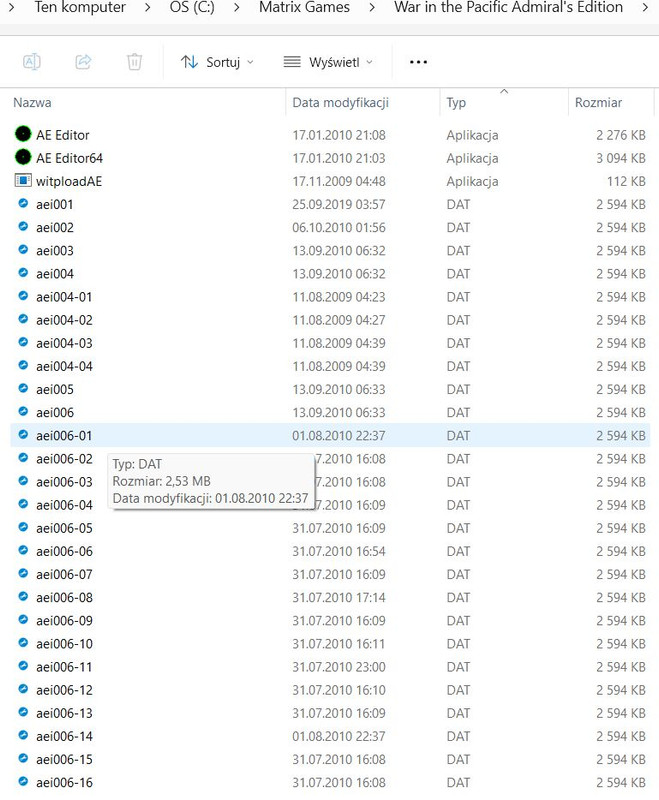Select the aei006-04 file icon
The width and height of the screenshot is (659, 800).
point(23,504)
